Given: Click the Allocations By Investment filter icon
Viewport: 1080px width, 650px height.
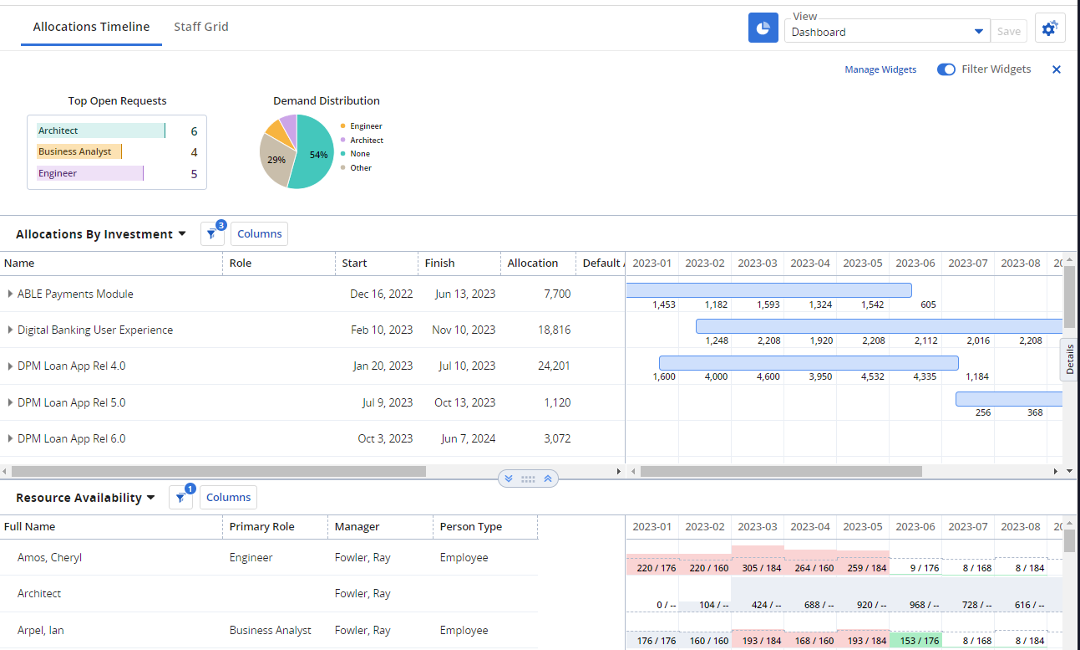Looking at the screenshot, I should click(211, 234).
